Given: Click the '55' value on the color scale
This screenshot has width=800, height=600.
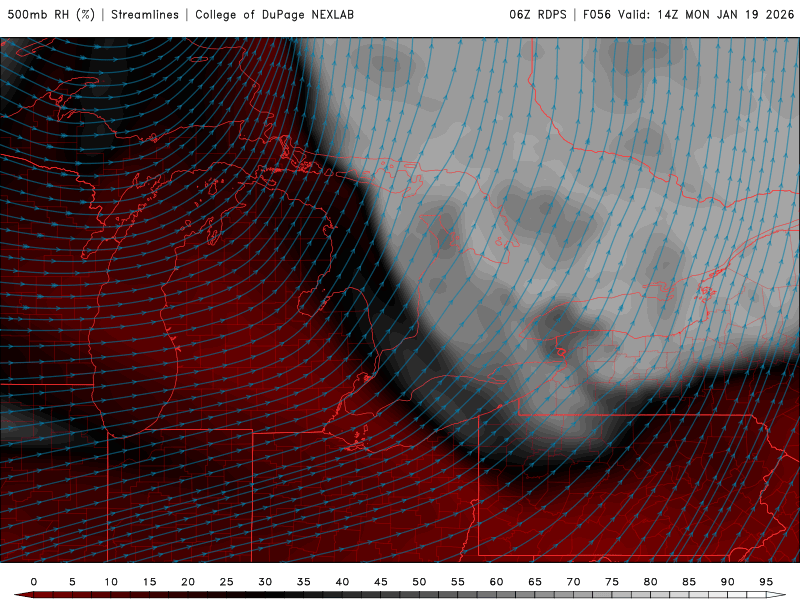Looking at the screenshot, I should pos(458,582).
